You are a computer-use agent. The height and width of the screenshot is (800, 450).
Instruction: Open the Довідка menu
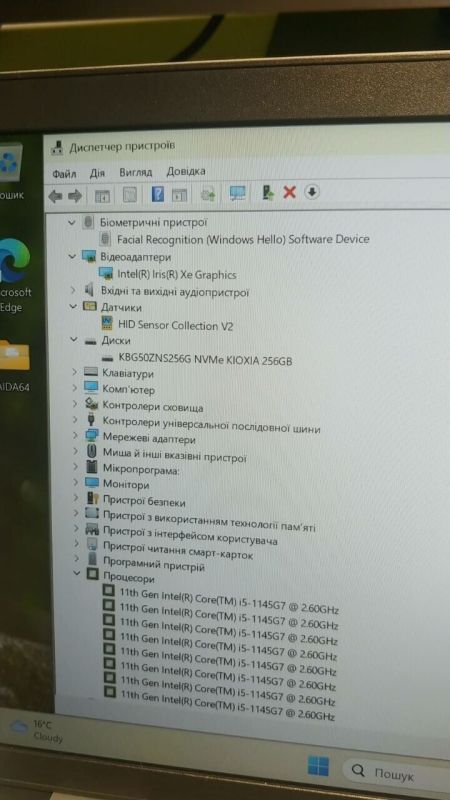coord(186,171)
